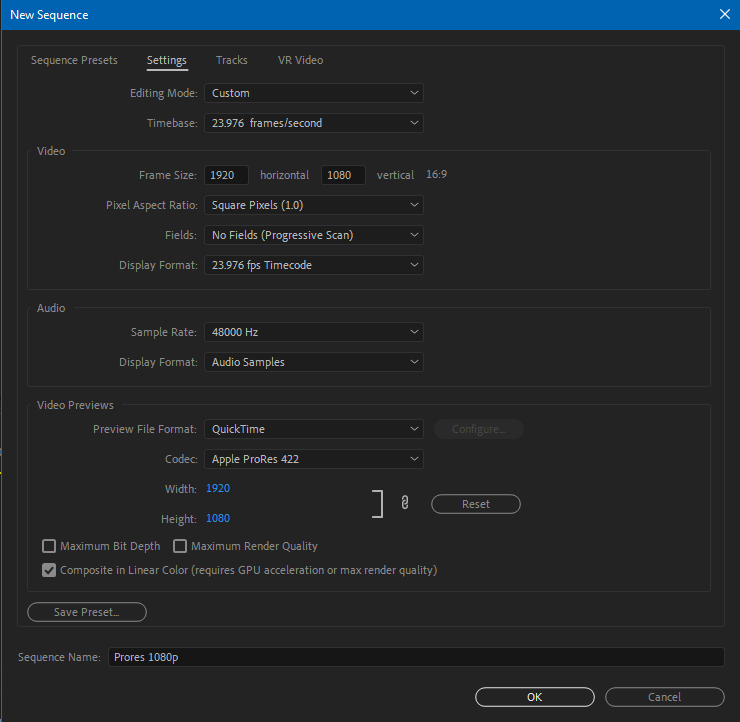
Task: Click the preview Width value 1920
Action: [x=218, y=488]
